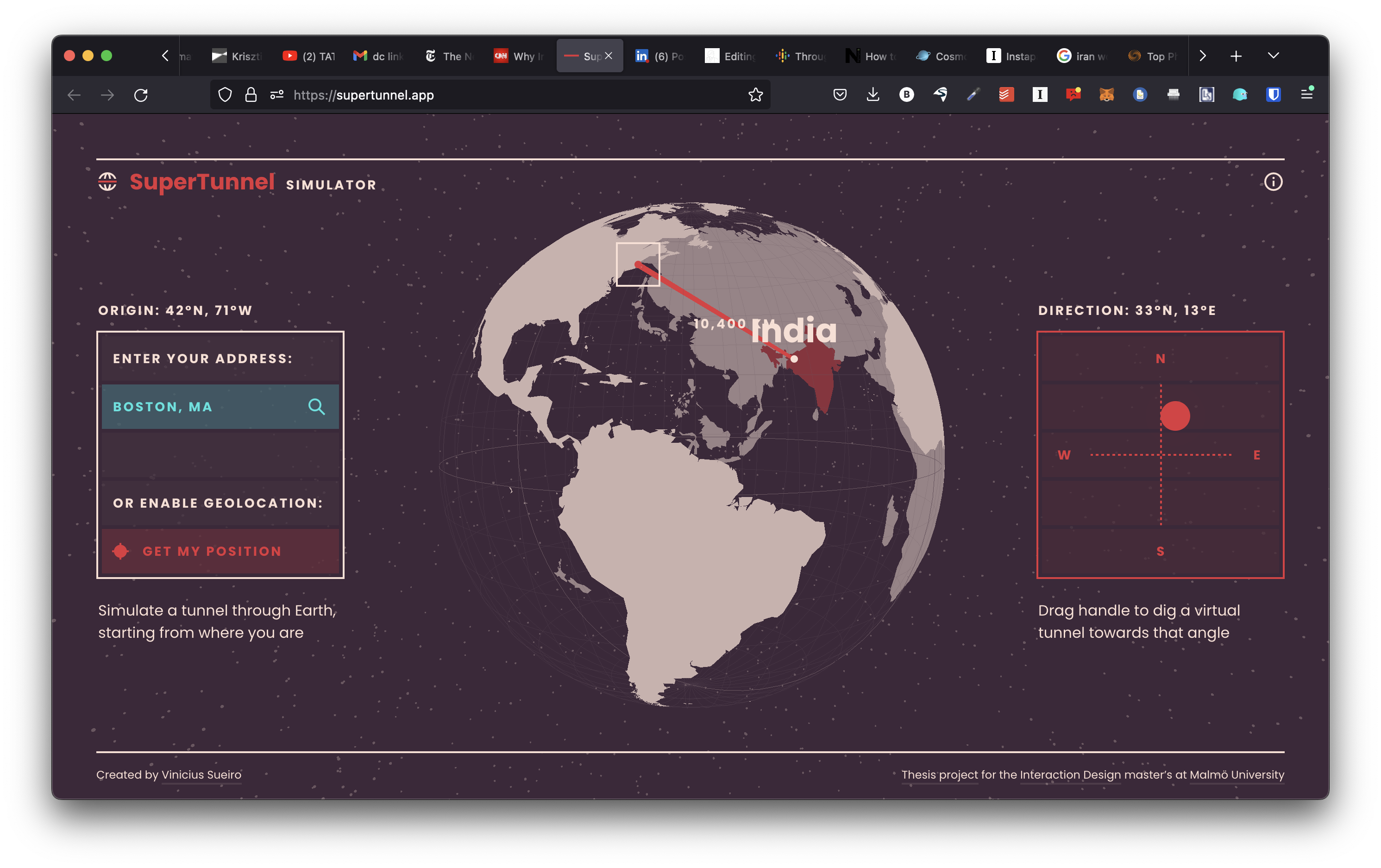Switch to the iran Google search tab
1381x868 pixels.
click(x=1081, y=56)
